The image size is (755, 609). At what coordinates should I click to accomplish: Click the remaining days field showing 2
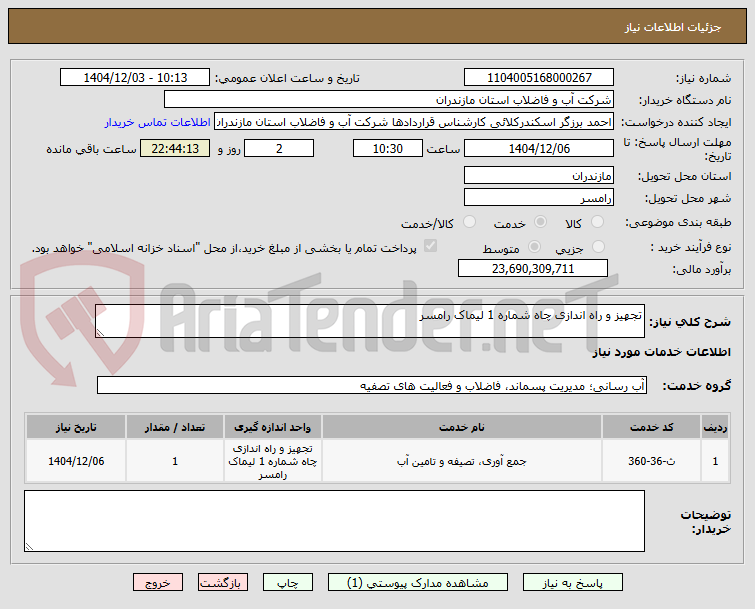[279, 149]
